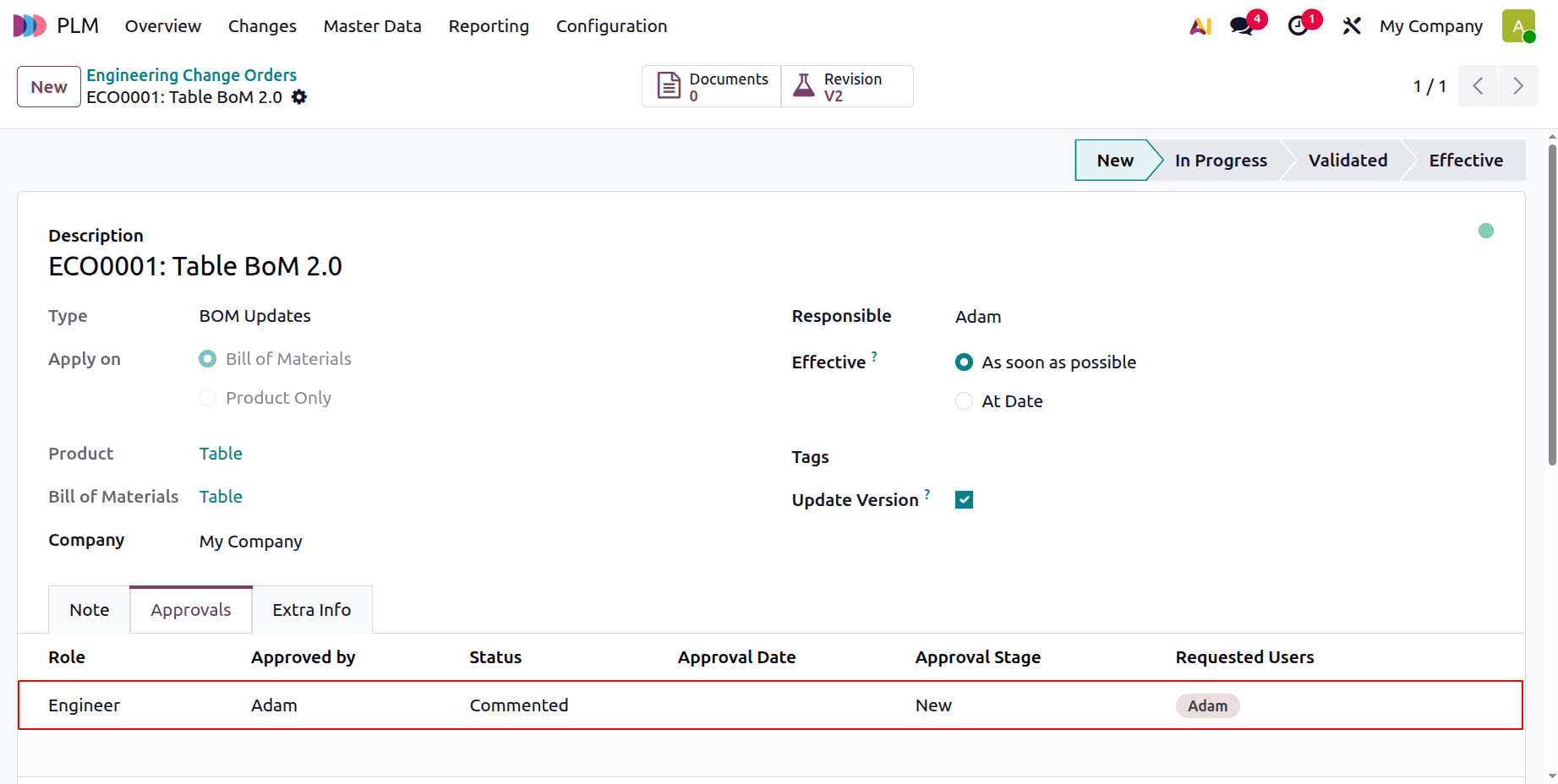1558x784 pixels.
Task: Click the Status column header
Action: [x=495, y=657]
